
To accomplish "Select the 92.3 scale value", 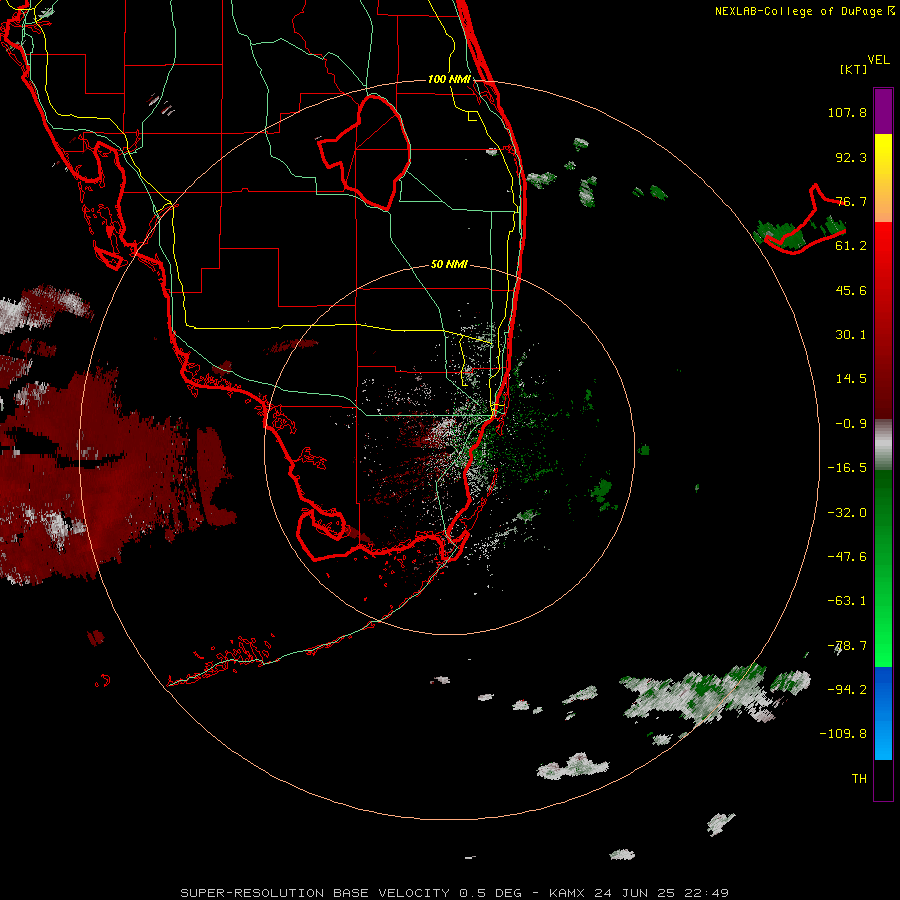I will coord(851,157).
